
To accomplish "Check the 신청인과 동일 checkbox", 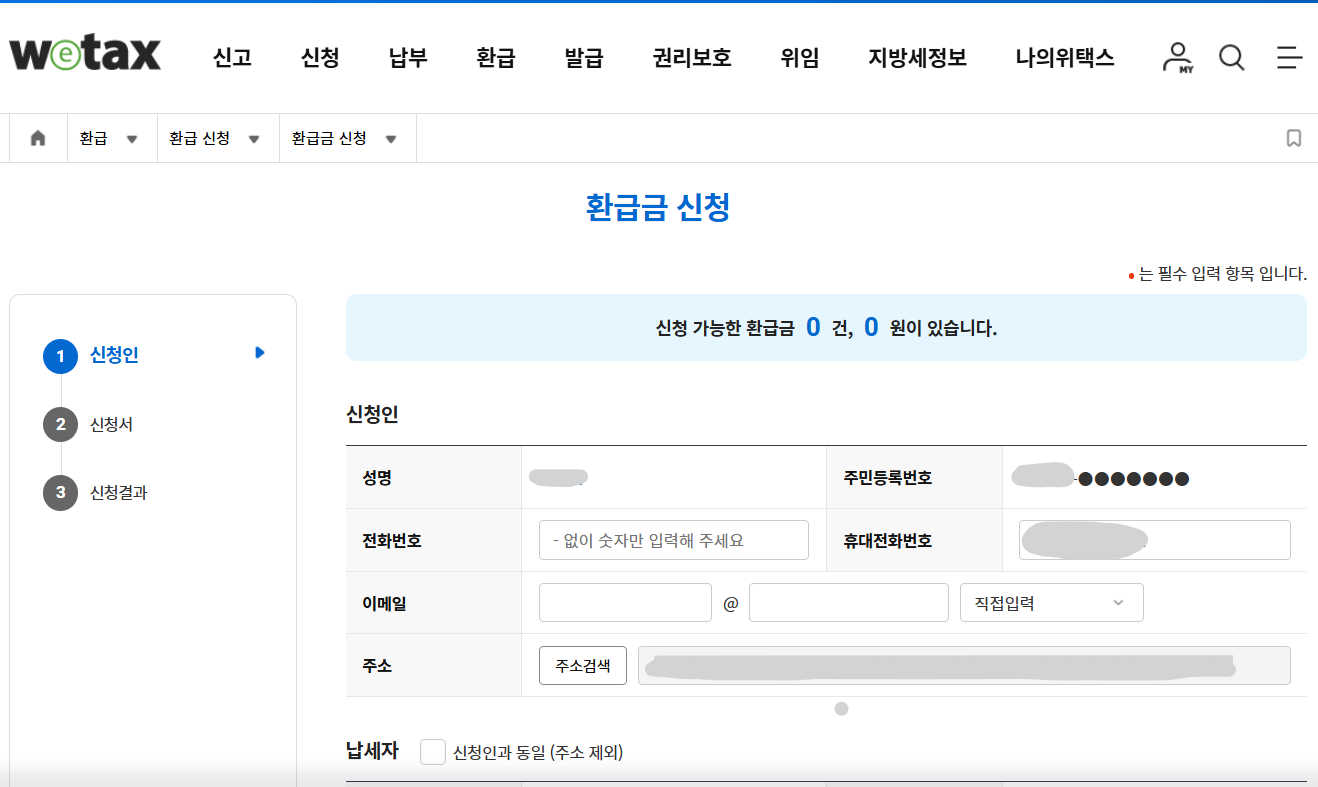I will click(432, 752).
